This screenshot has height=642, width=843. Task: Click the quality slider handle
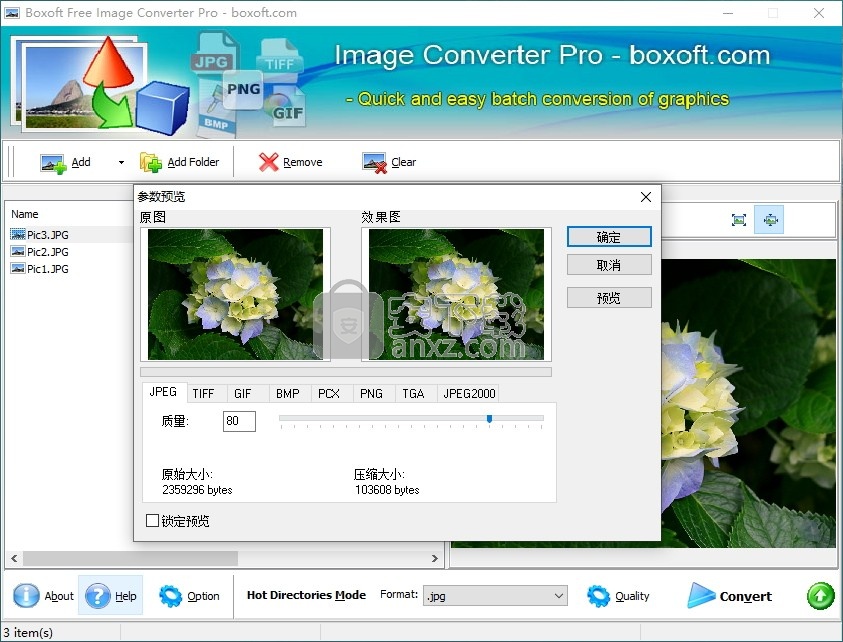tap(489, 419)
